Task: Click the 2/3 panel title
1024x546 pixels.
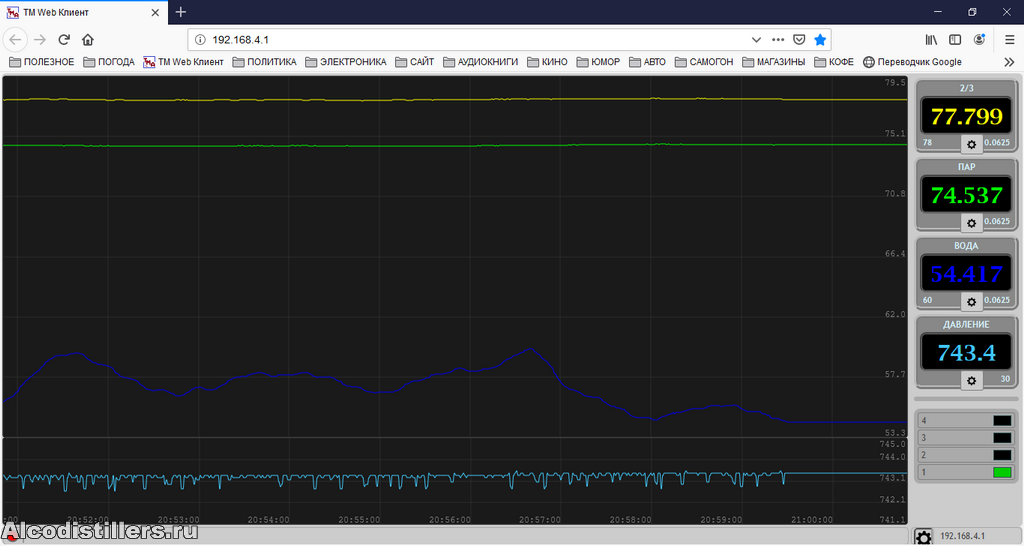Action: tap(966, 88)
